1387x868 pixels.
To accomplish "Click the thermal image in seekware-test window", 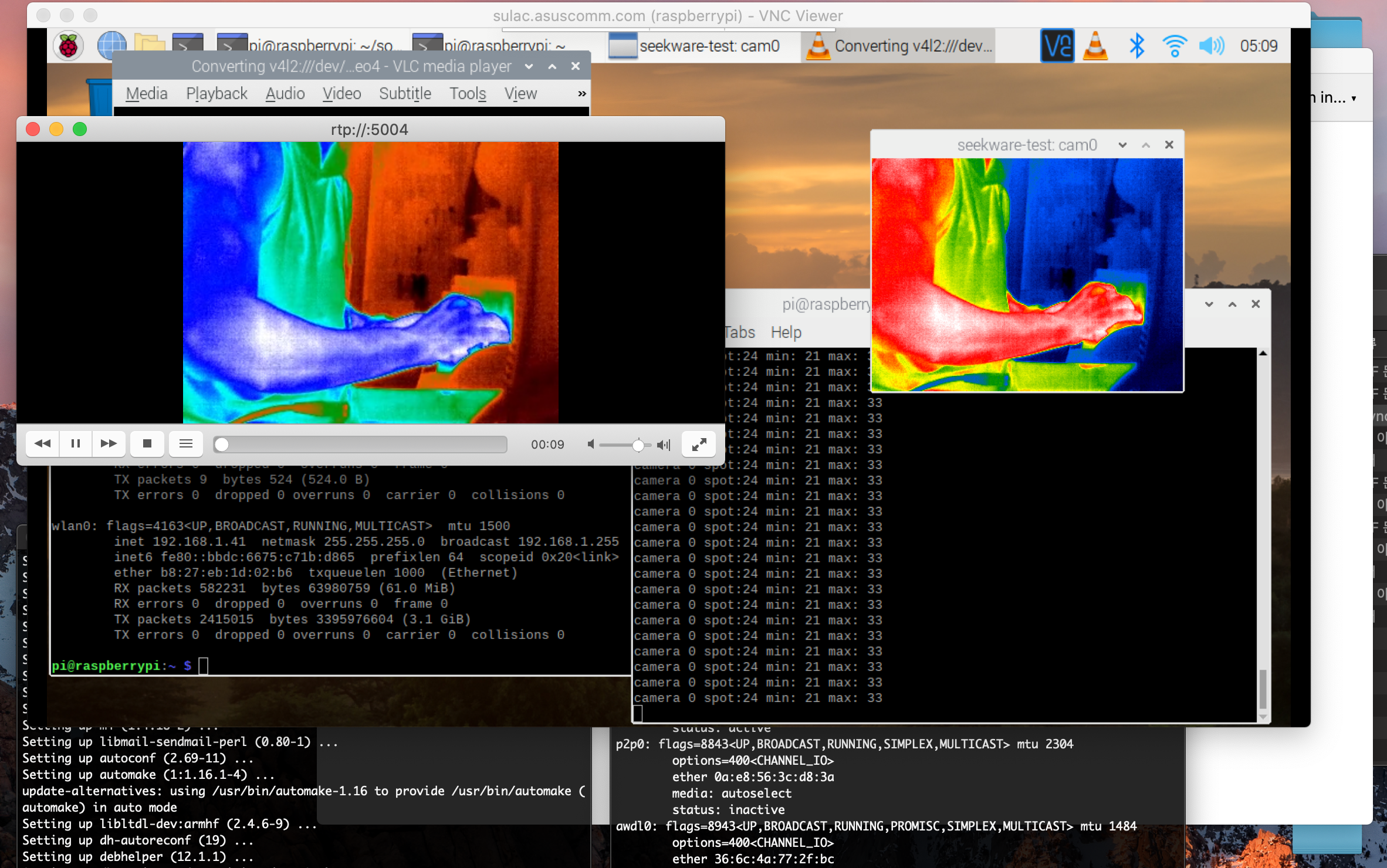I will coord(1027,274).
